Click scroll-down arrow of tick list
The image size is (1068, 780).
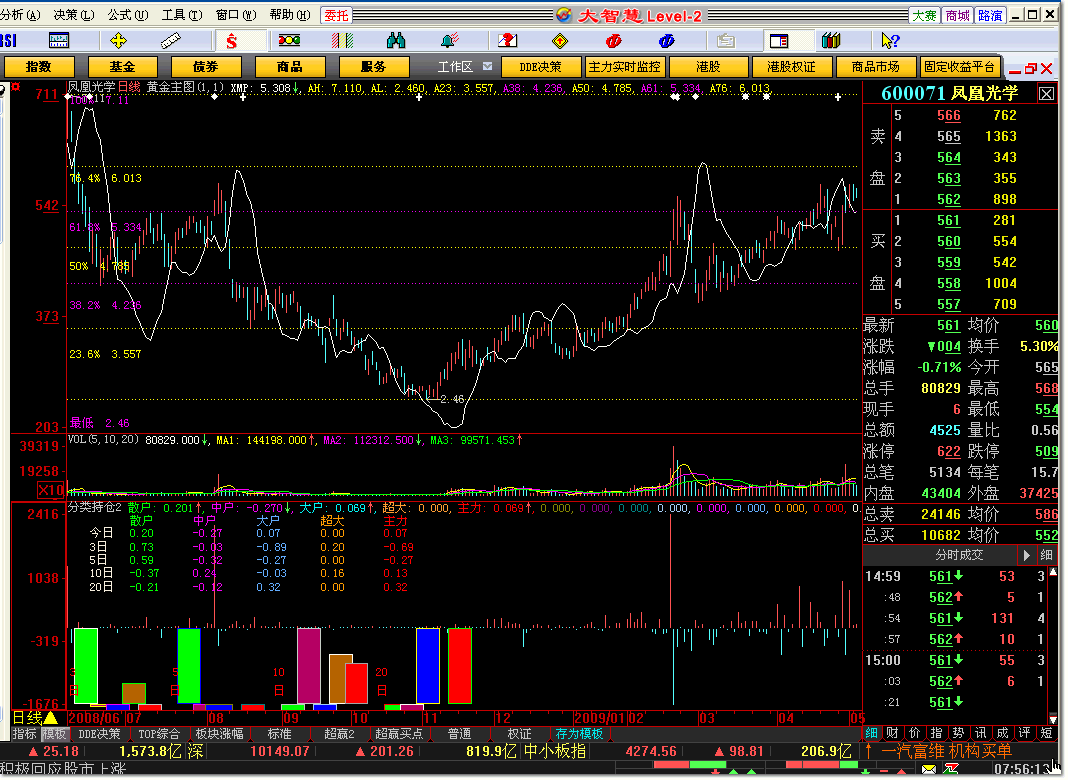[1054, 719]
